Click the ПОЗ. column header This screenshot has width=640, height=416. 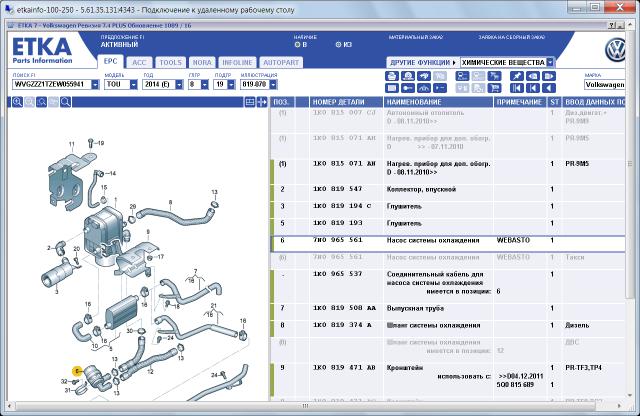pos(282,102)
